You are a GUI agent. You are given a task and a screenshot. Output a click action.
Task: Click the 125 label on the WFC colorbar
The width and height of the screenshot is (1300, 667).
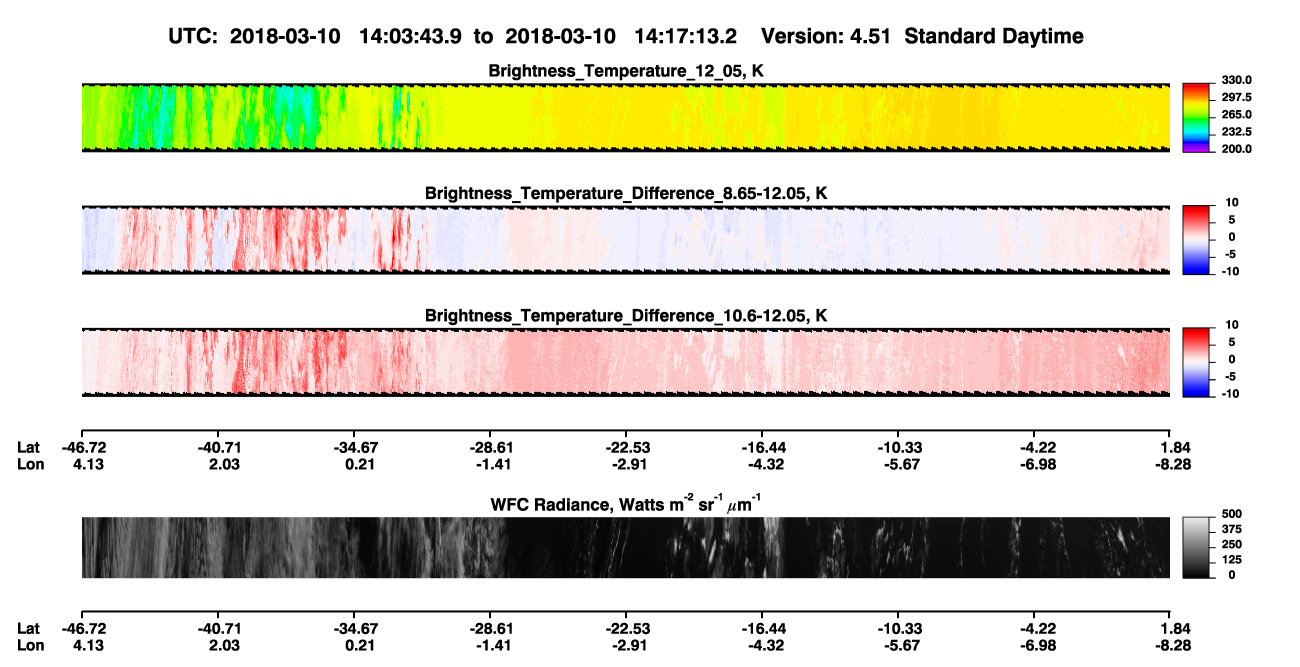1232,559
